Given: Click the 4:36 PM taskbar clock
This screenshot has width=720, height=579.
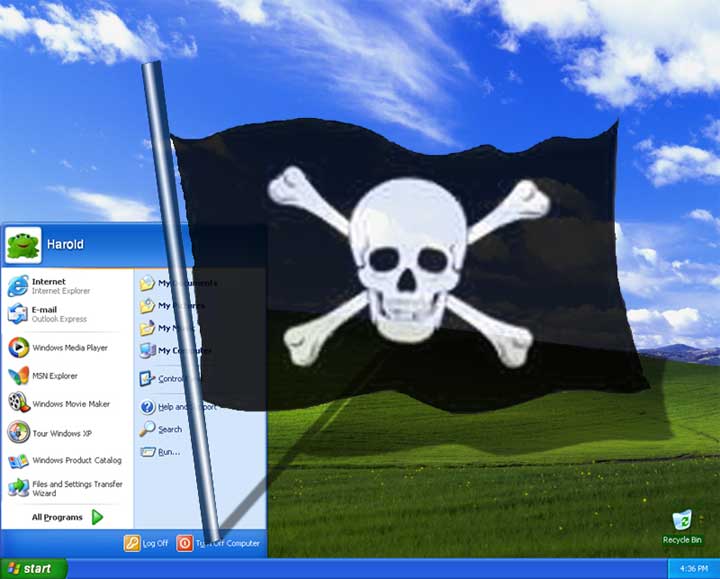Looking at the screenshot, I should pyautogui.click(x=694, y=569).
